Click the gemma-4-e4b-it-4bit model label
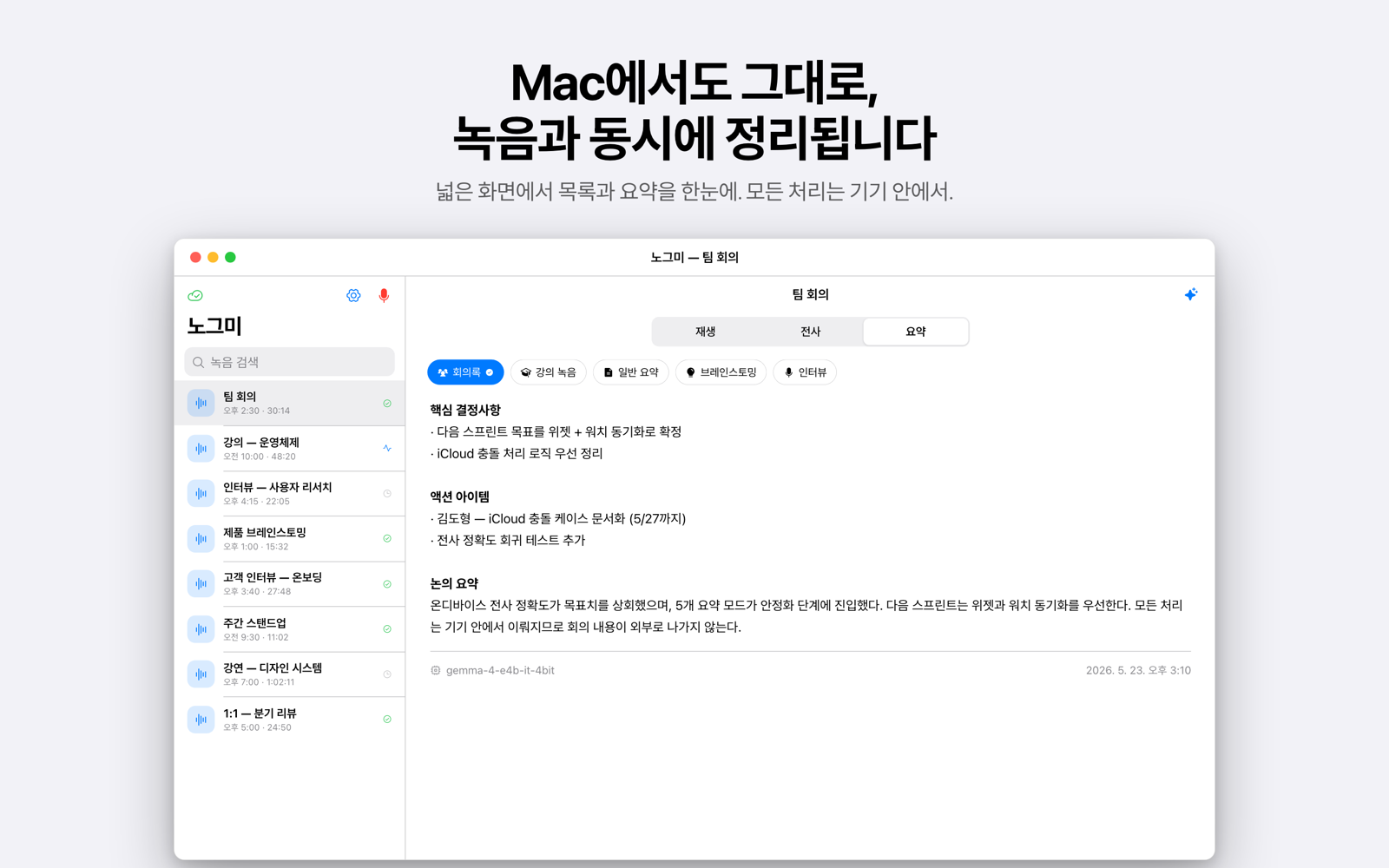1389x868 pixels. [x=500, y=670]
